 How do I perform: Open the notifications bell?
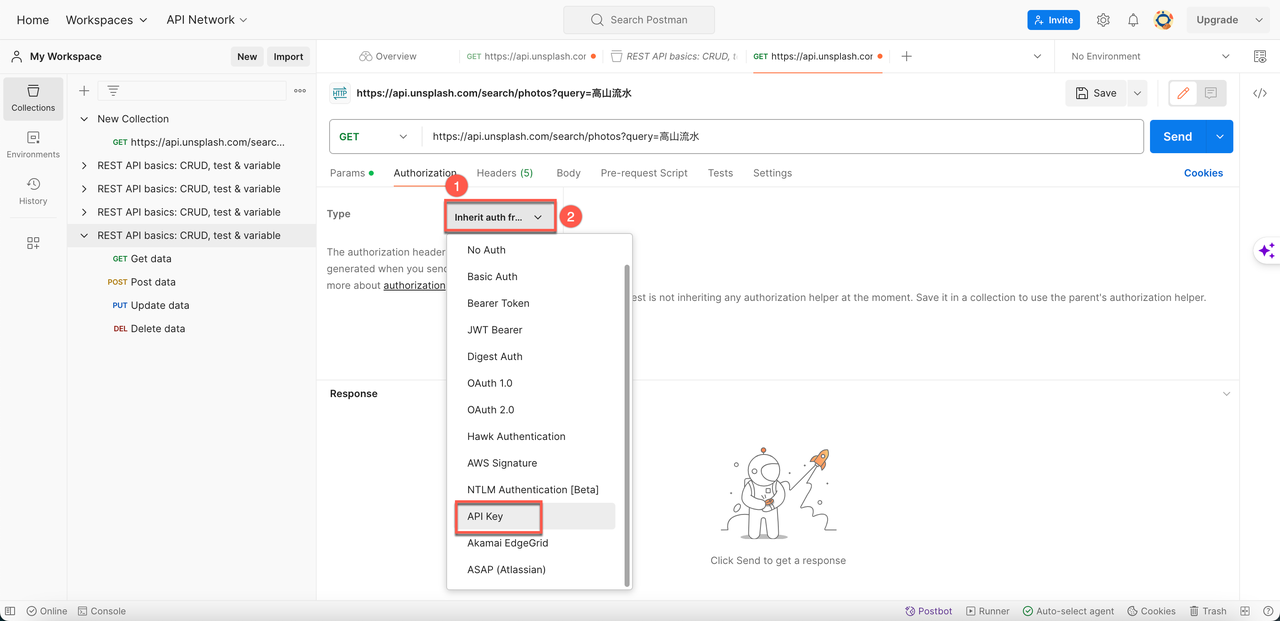click(1133, 20)
